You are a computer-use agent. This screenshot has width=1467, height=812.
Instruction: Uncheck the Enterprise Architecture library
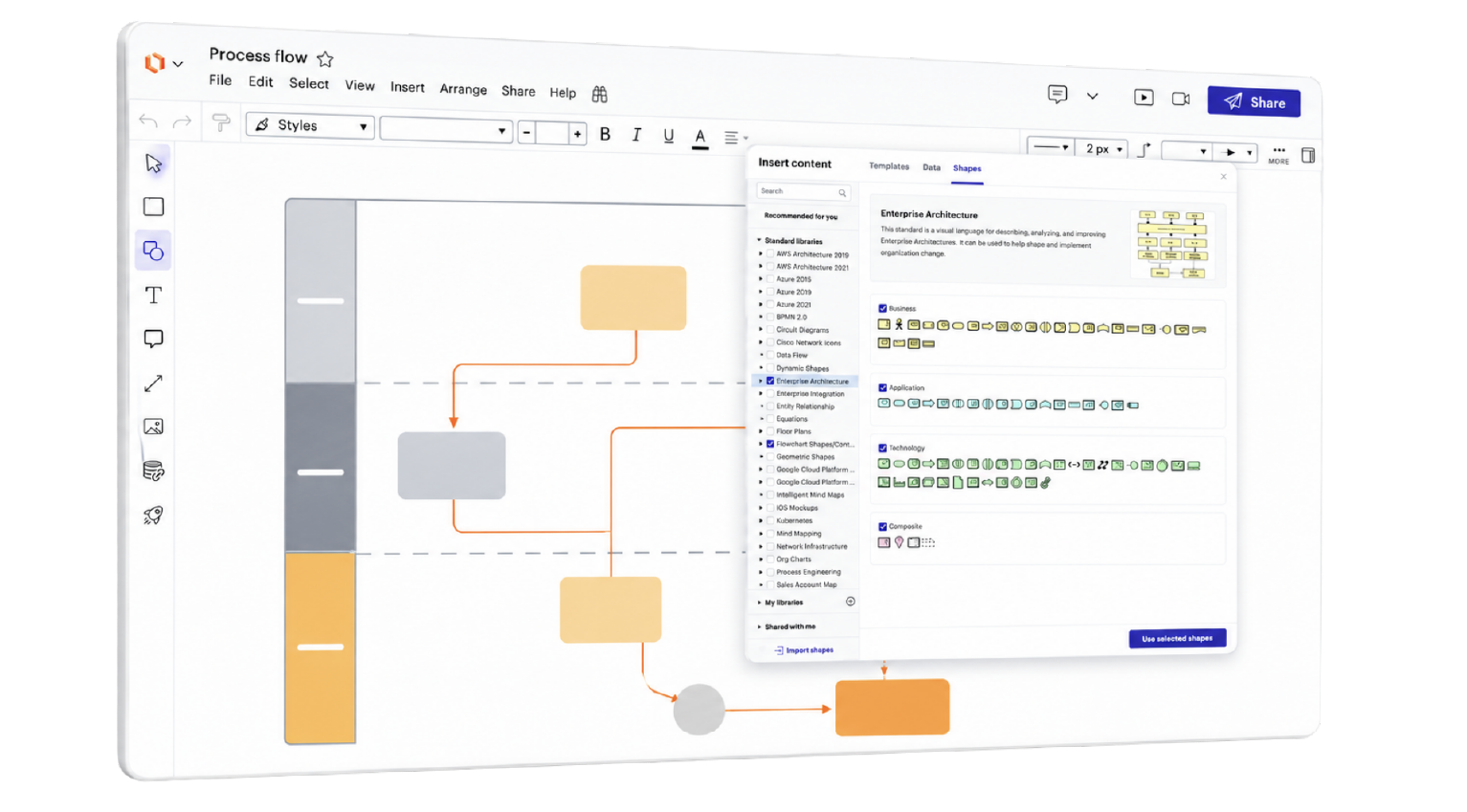[770, 381]
